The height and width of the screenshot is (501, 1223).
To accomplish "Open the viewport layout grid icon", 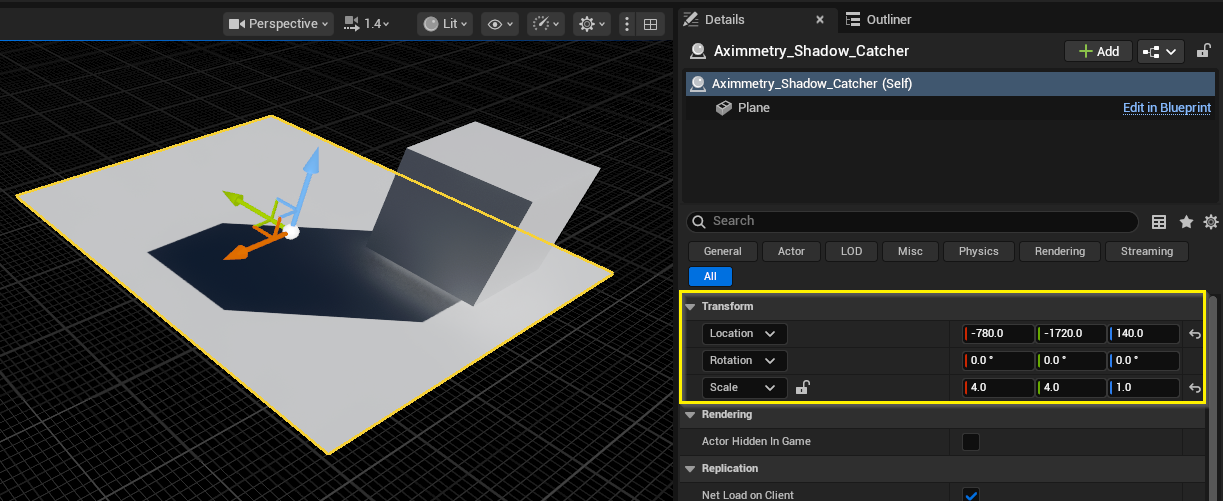I will [x=650, y=24].
